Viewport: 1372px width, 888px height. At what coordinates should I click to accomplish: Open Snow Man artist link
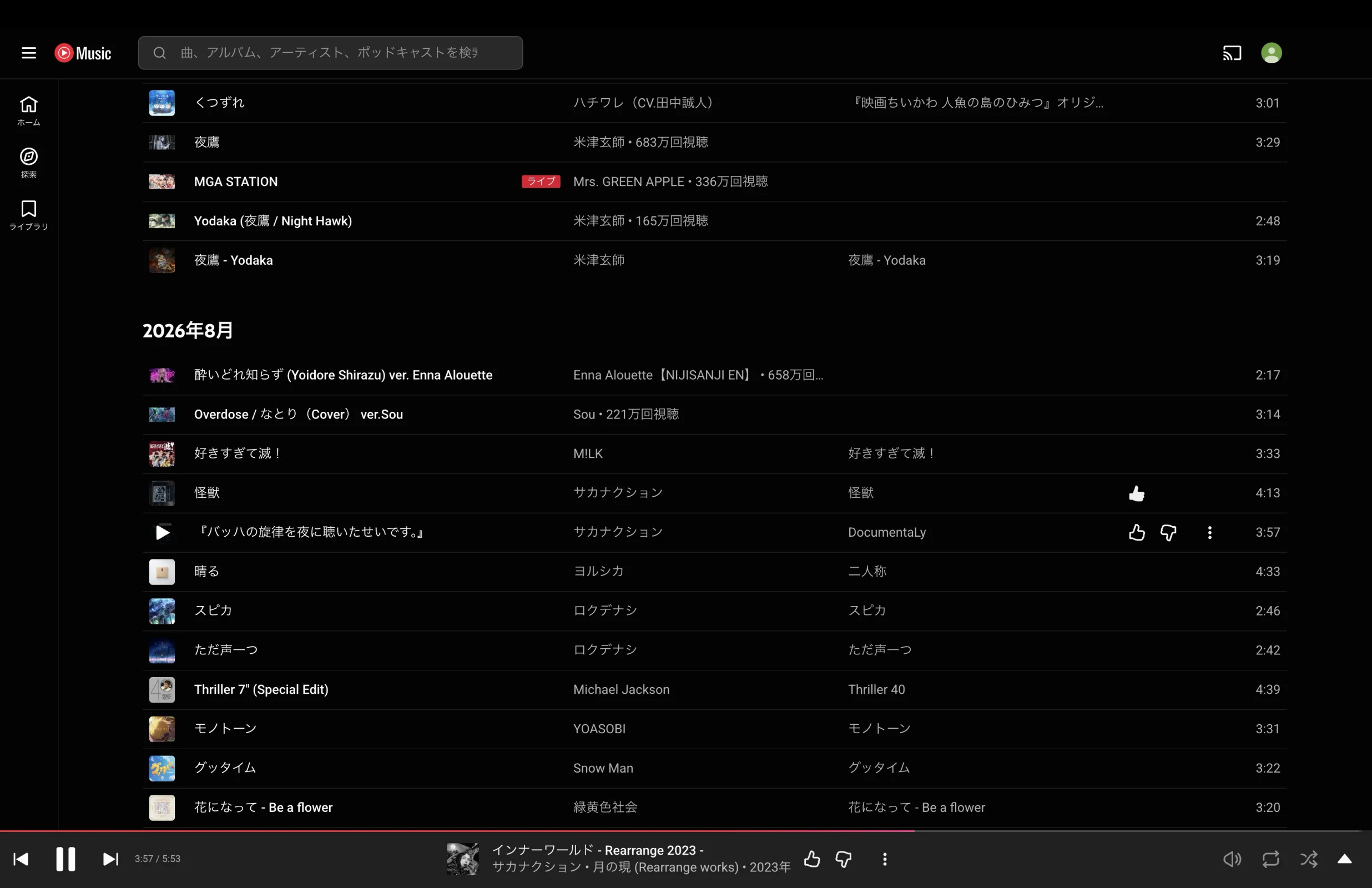(603, 768)
